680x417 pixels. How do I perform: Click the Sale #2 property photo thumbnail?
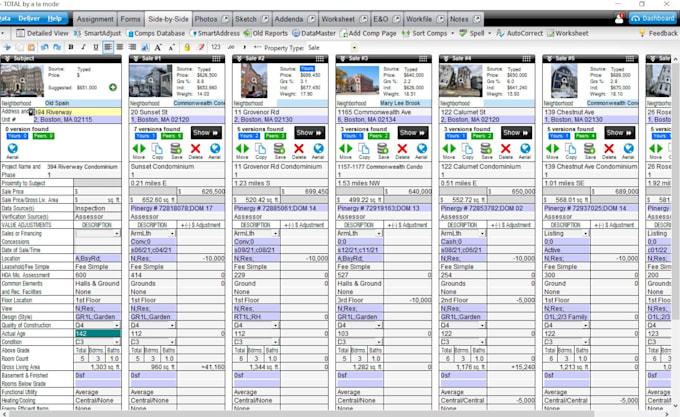(x=254, y=81)
